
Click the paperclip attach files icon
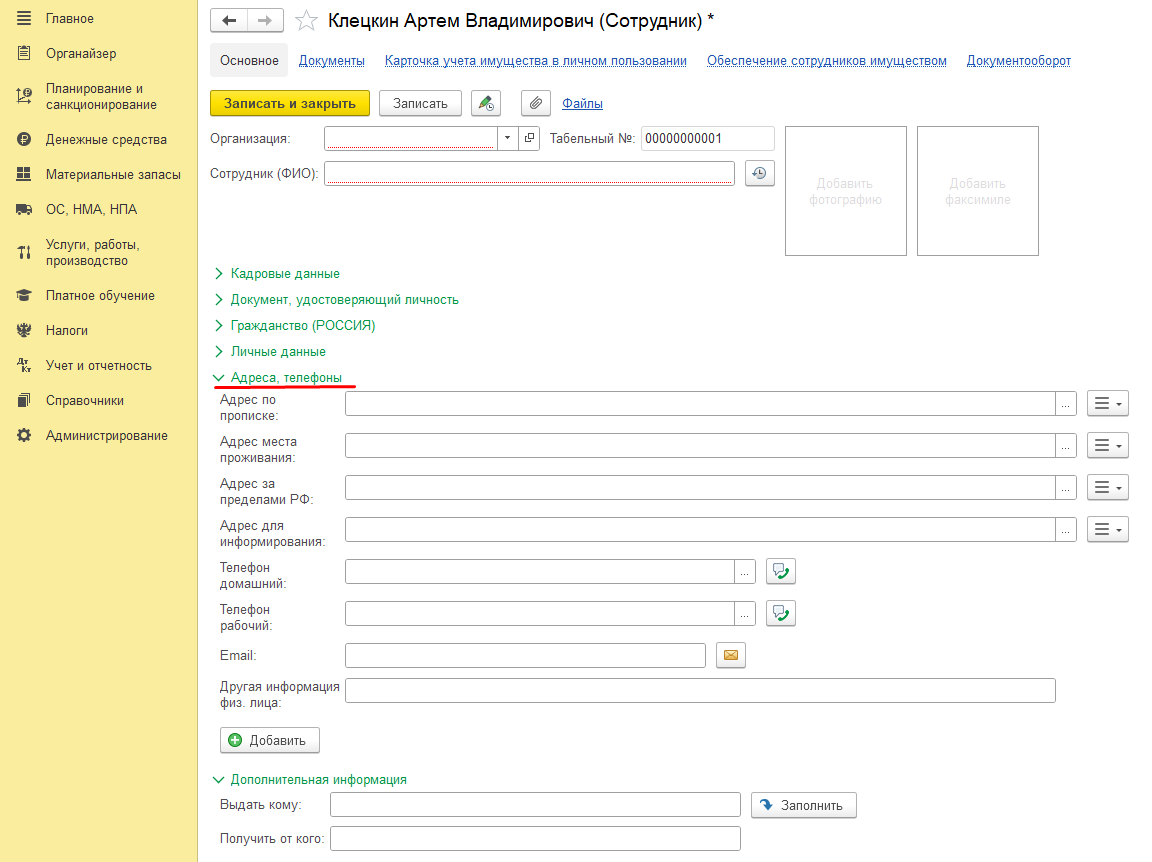coord(536,104)
